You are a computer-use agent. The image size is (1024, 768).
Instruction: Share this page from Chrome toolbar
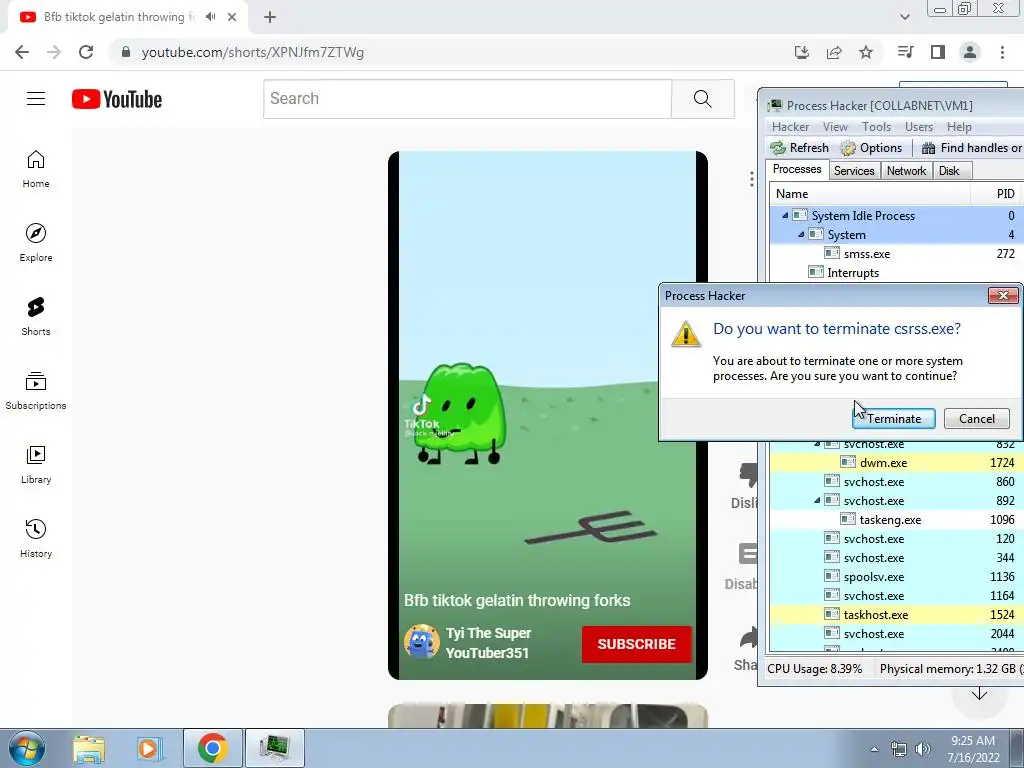point(834,52)
